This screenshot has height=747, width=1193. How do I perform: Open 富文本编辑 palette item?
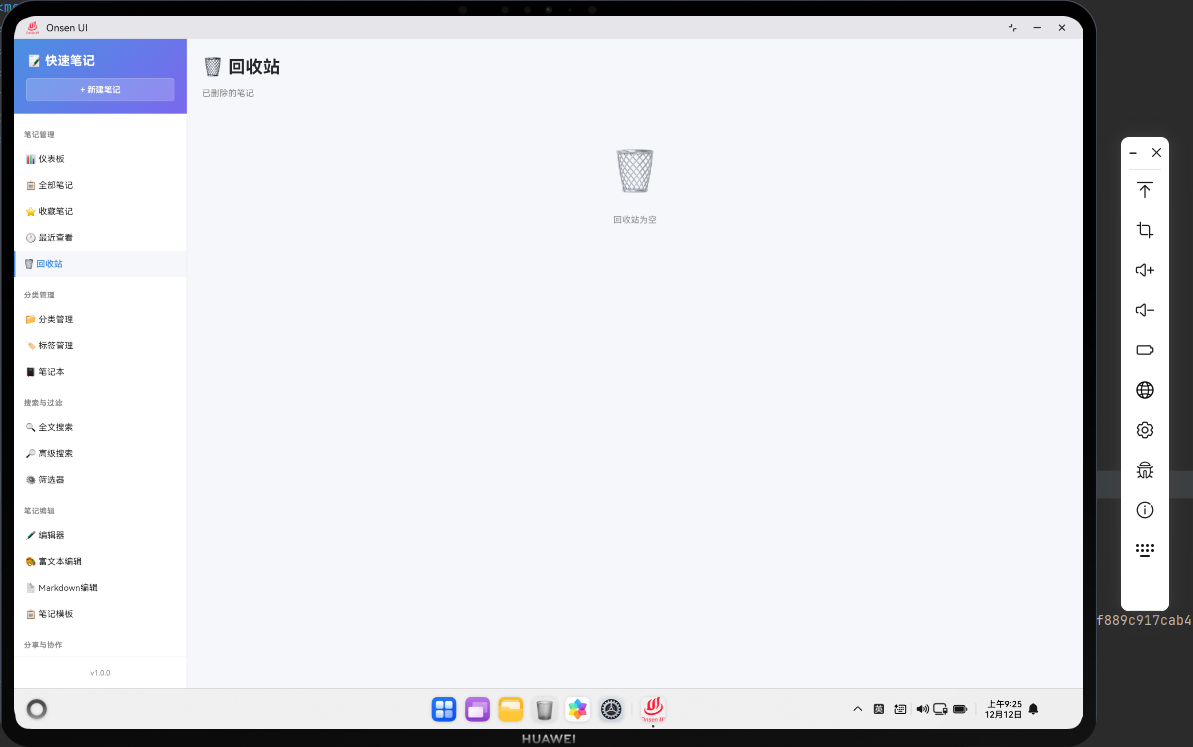click(100, 561)
